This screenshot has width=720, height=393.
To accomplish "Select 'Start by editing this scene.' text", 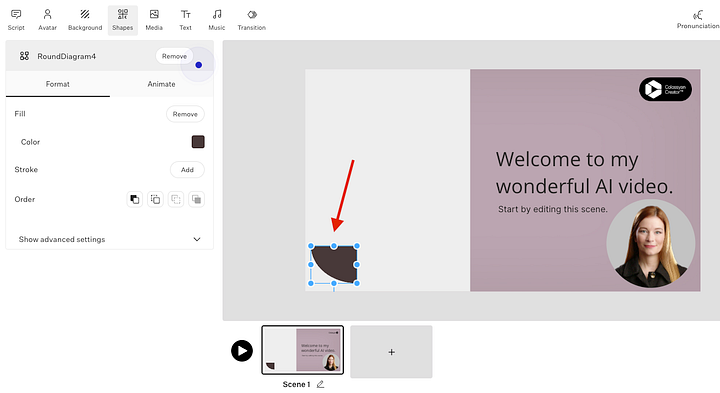I will click(552, 209).
